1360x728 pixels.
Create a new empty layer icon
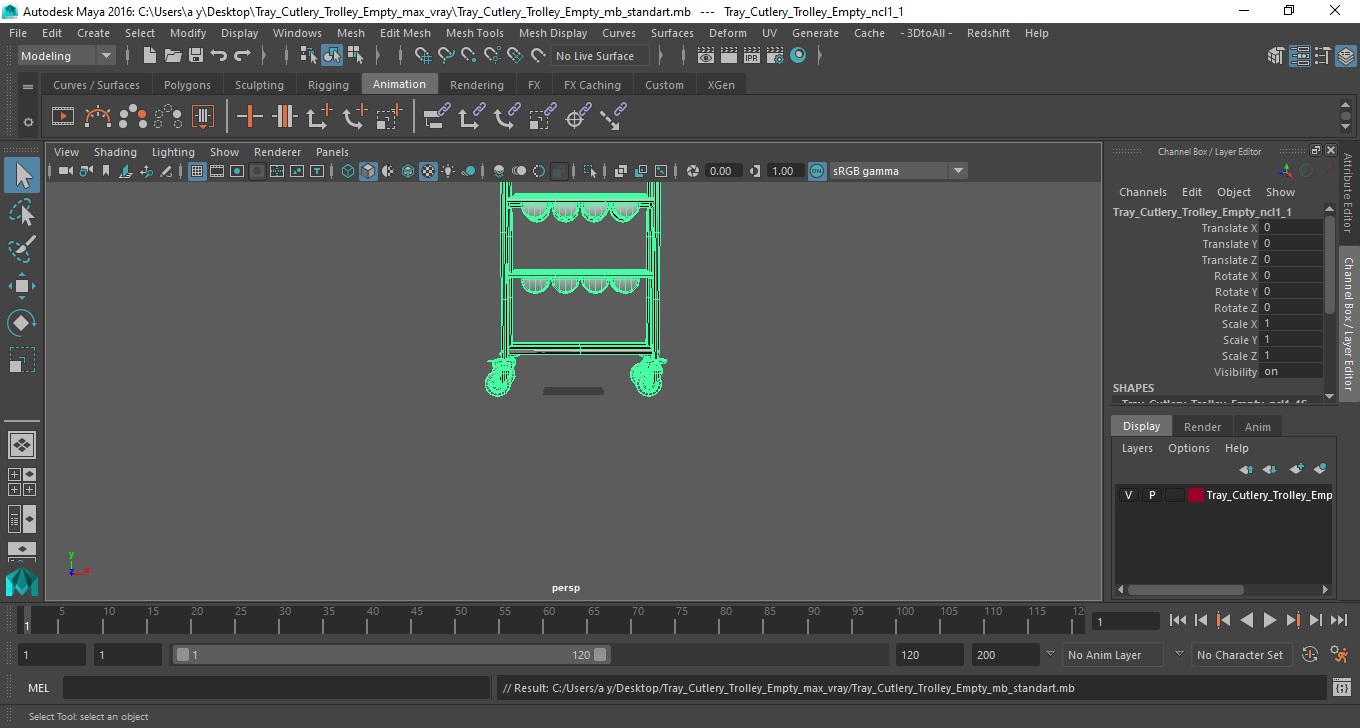tap(1296, 469)
